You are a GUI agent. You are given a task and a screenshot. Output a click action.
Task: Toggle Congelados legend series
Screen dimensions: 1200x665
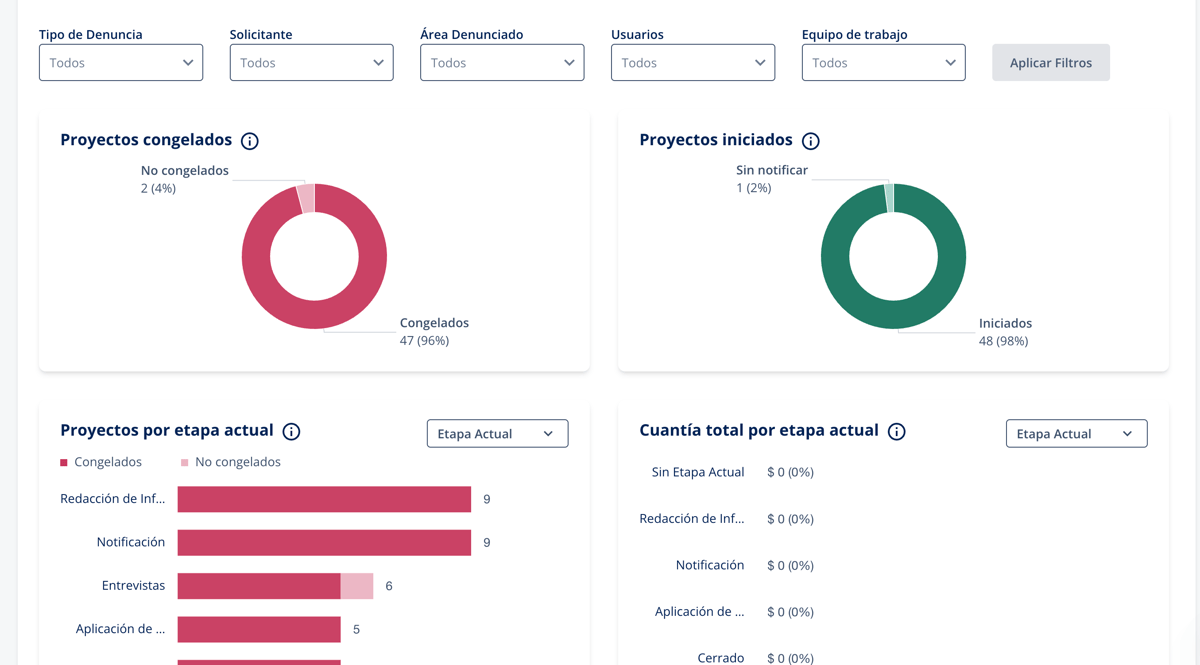(x=101, y=462)
